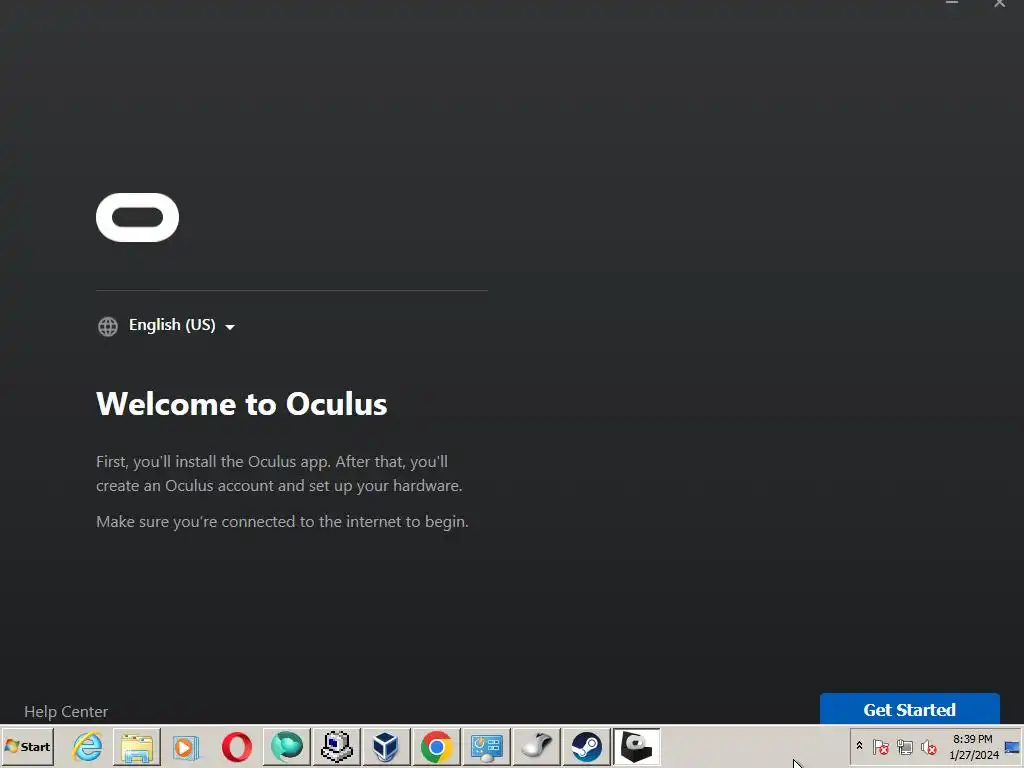Screen dimensions: 1024x768
Task: Open the computer icon app in the taskbar
Action: click(337, 746)
